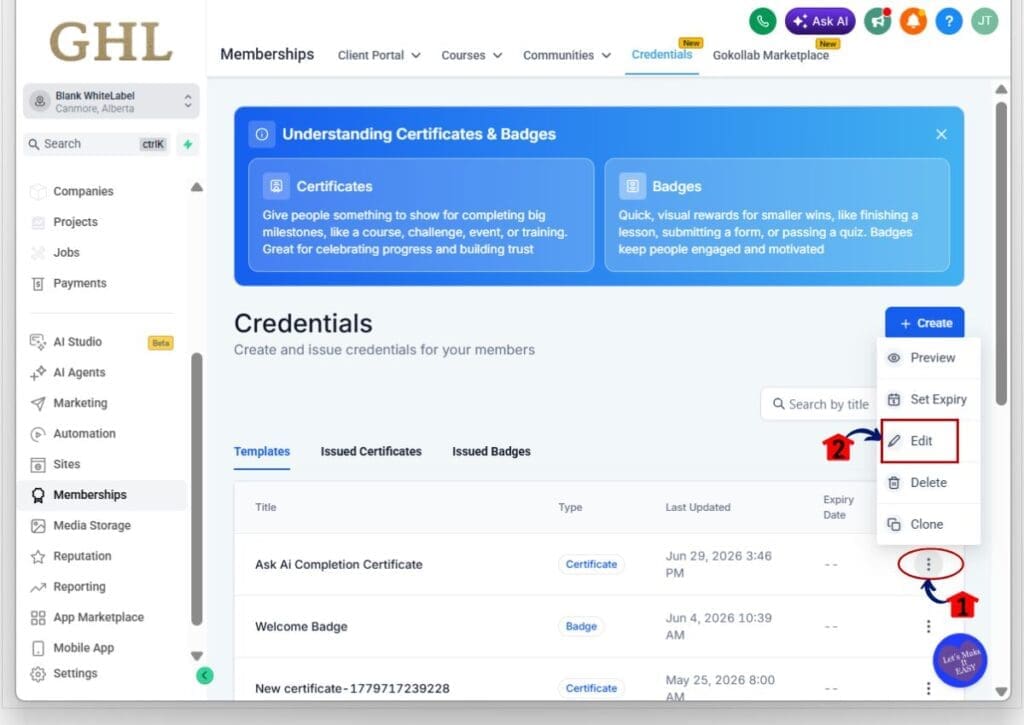Image resolution: width=1024 pixels, height=725 pixels.
Task: Open Reporting in the sidebar
Action: (x=79, y=587)
